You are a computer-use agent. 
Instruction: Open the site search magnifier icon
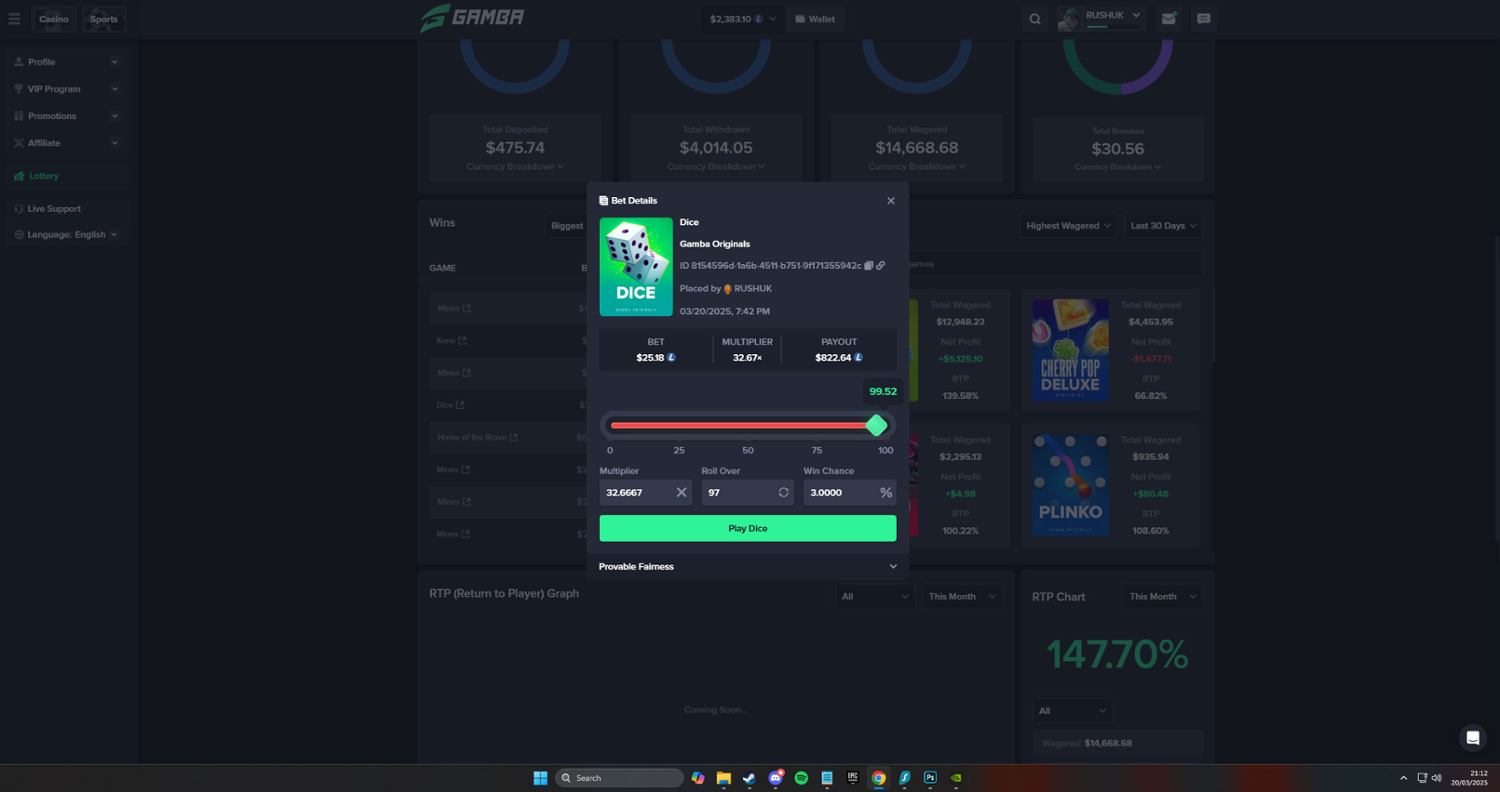click(1035, 19)
